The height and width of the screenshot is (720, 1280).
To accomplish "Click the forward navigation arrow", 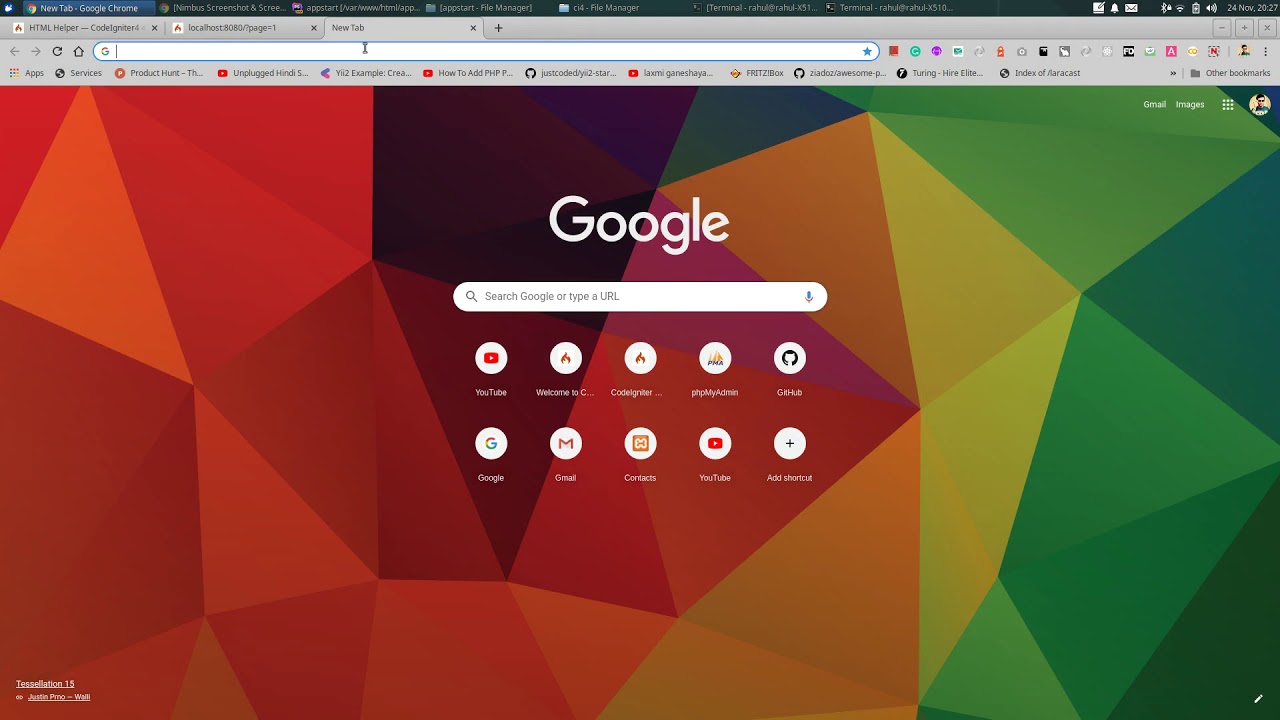I will click(x=36, y=51).
